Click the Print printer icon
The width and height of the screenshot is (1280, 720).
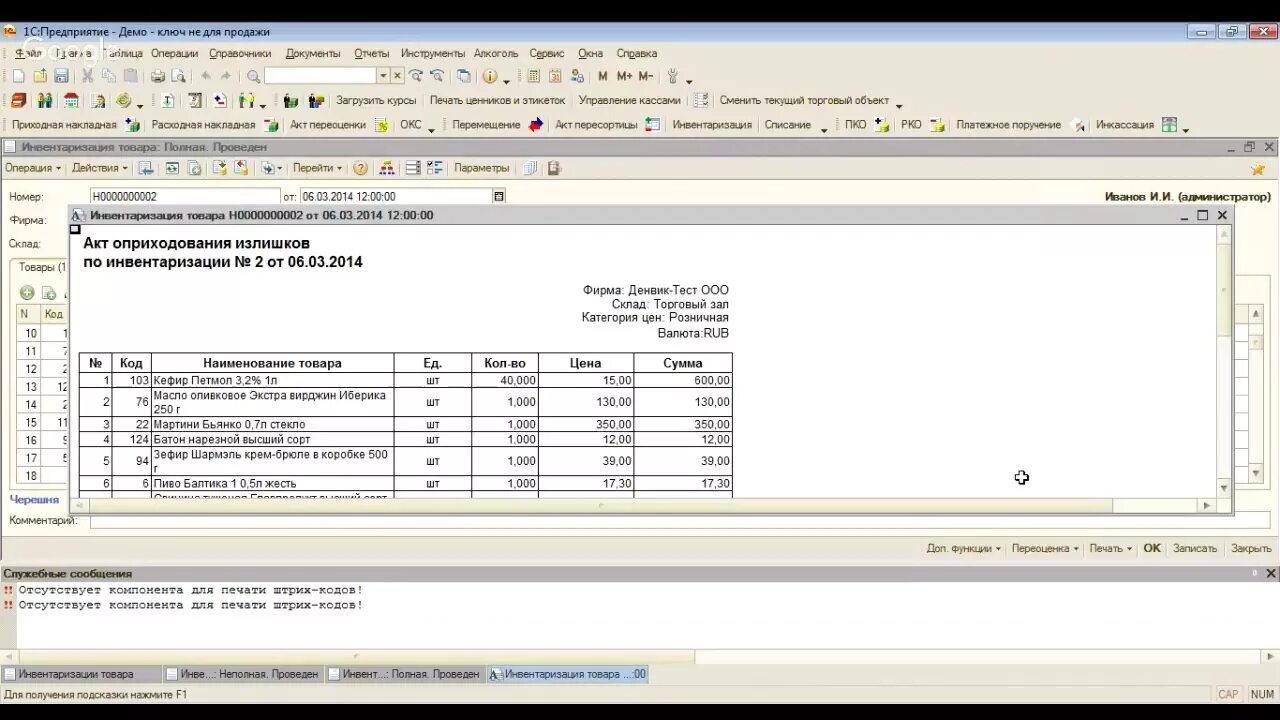(x=157, y=76)
